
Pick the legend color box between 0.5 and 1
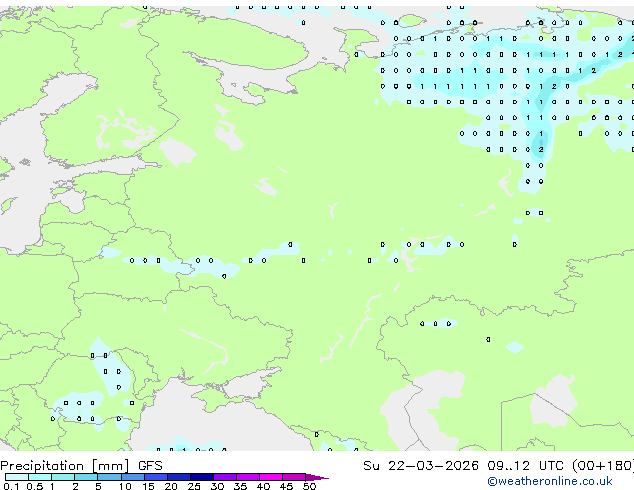coord(40,477)
